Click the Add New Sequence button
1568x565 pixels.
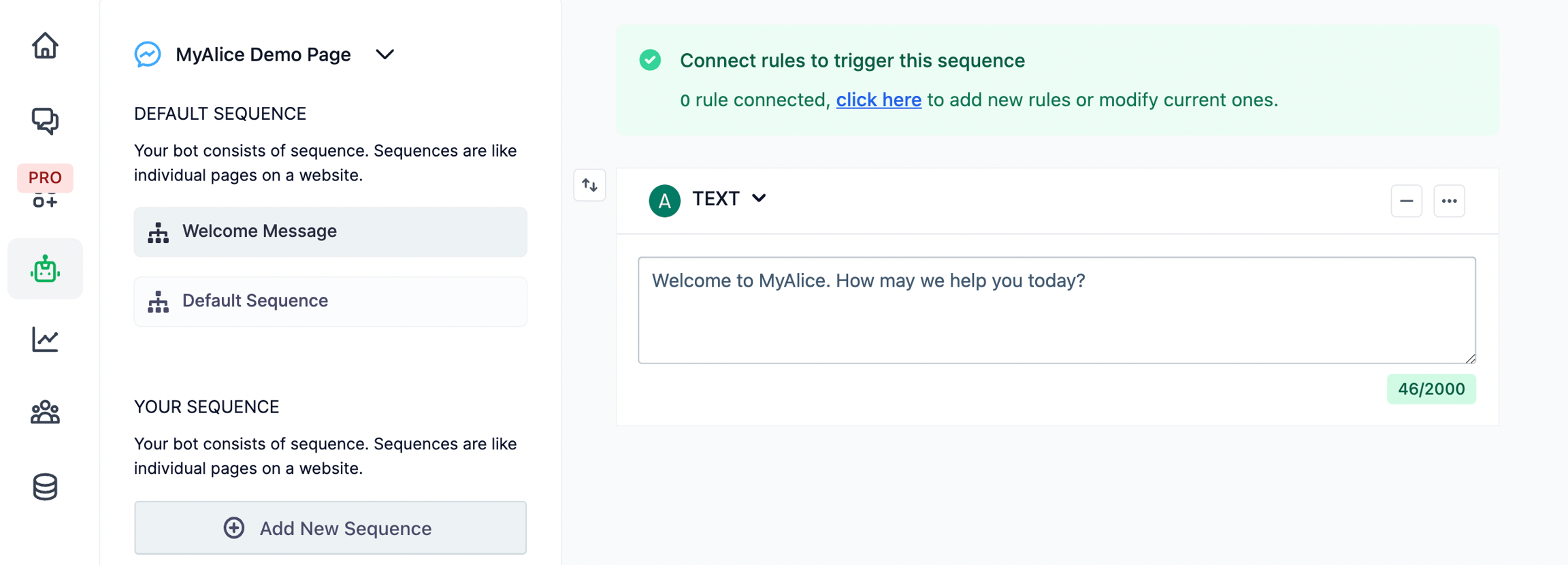pyautogui.click(x=330, y=528)
